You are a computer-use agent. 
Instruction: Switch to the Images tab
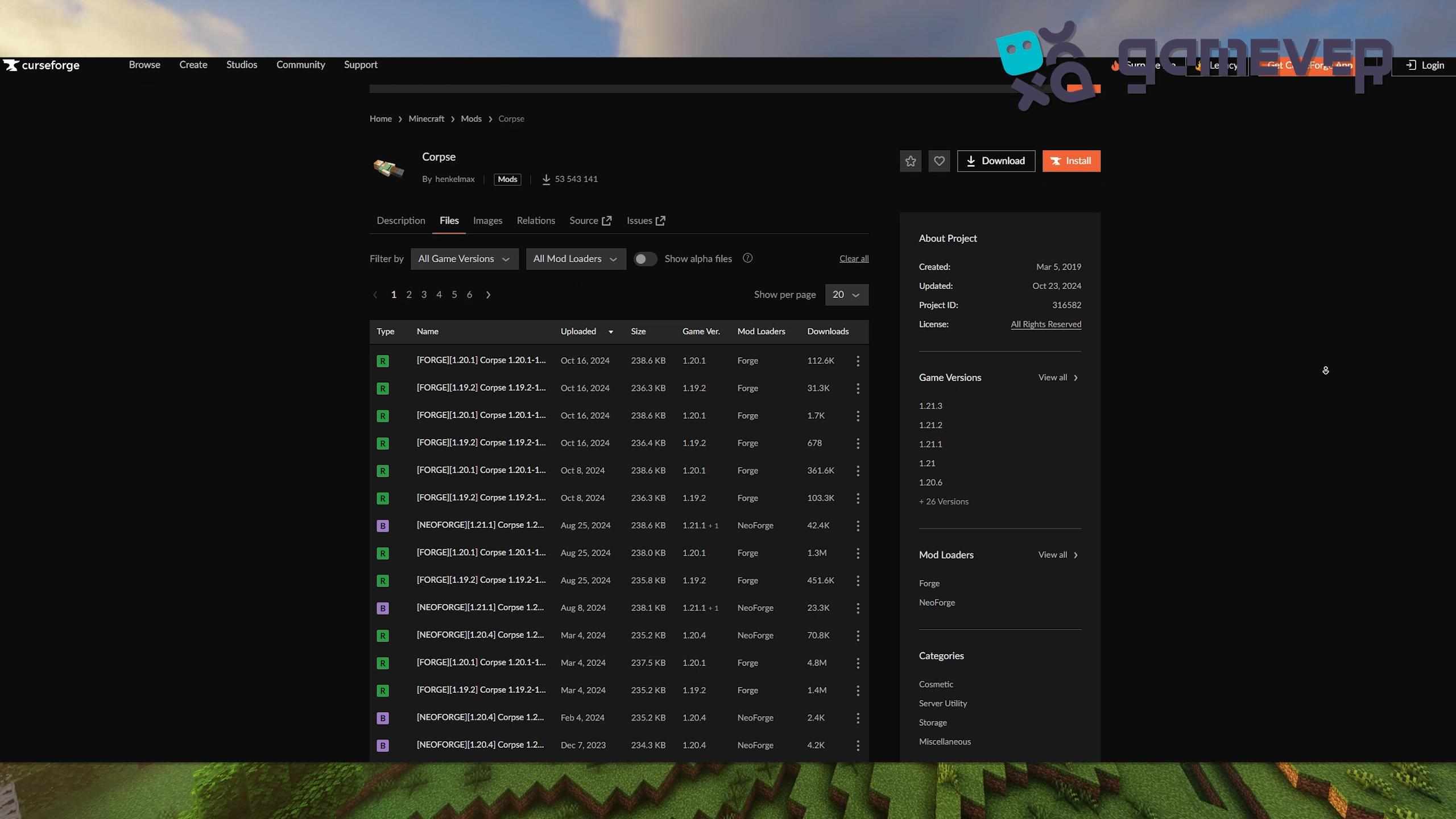(487, 221)
